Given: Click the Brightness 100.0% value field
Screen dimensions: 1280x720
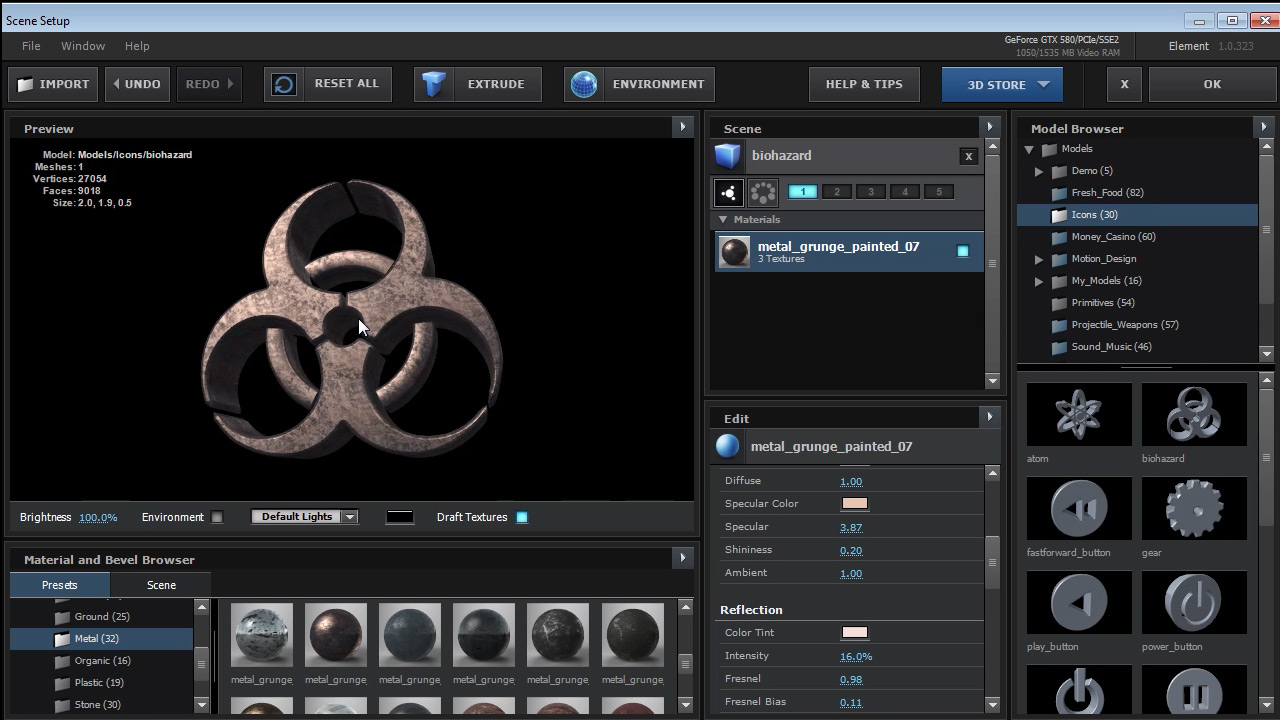Looking at the screenshot, I should click(x=98, y=517).
